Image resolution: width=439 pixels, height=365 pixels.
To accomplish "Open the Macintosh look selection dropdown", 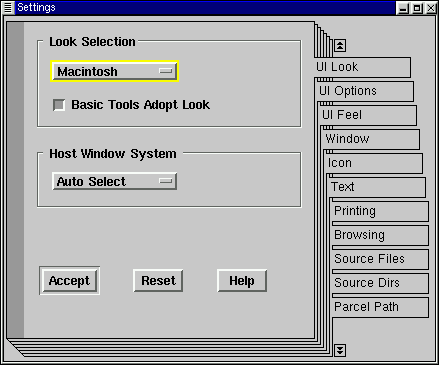I will (x=115, y=71).
